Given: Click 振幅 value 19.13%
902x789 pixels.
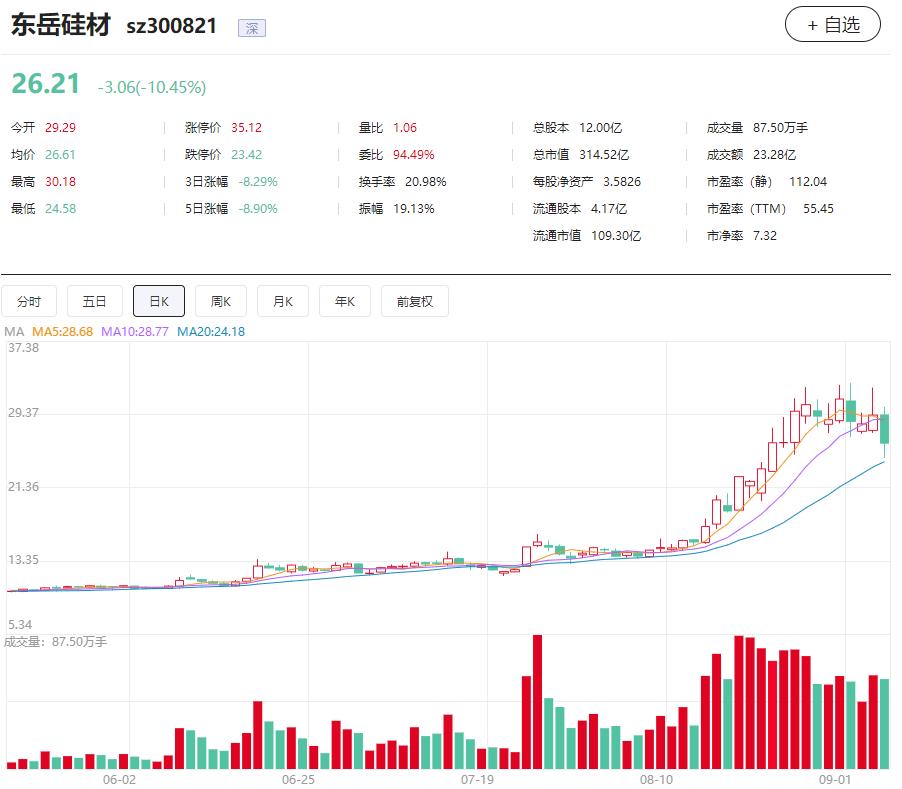Looking at the screenshot, I should 414,209.
